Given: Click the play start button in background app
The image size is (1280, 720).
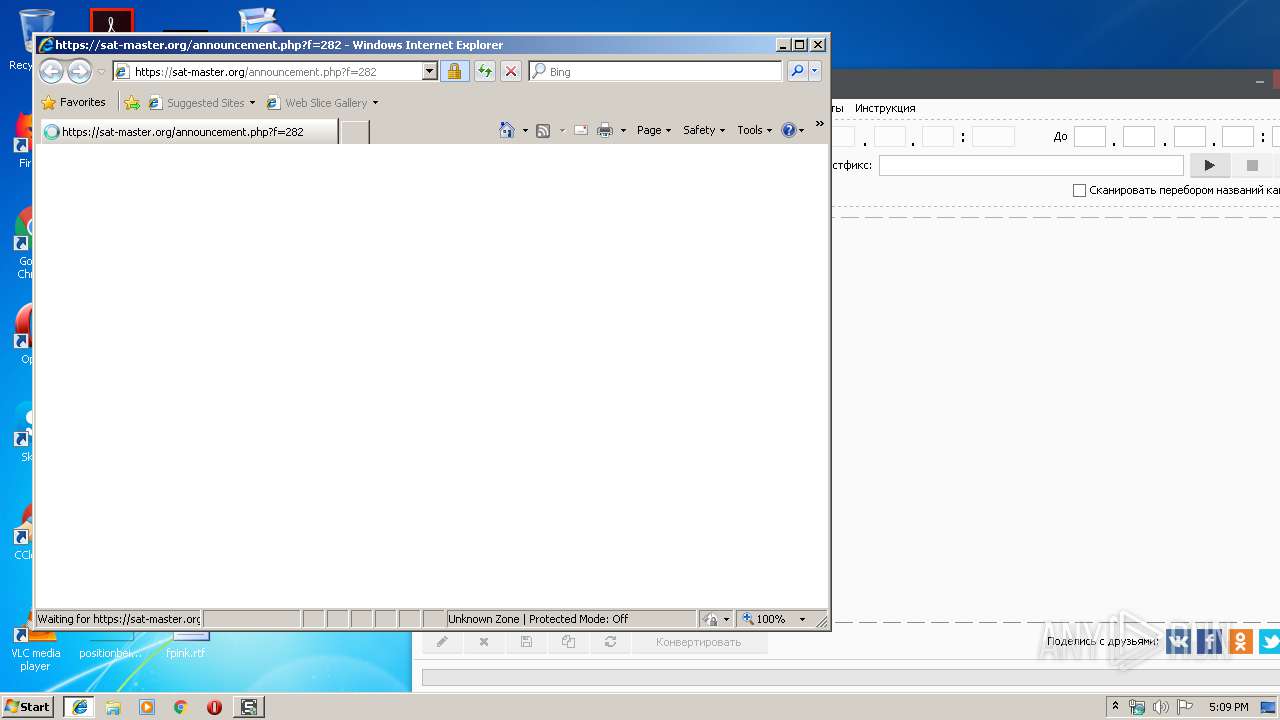Looking at the screenshot, I should tap(1210, 165).
